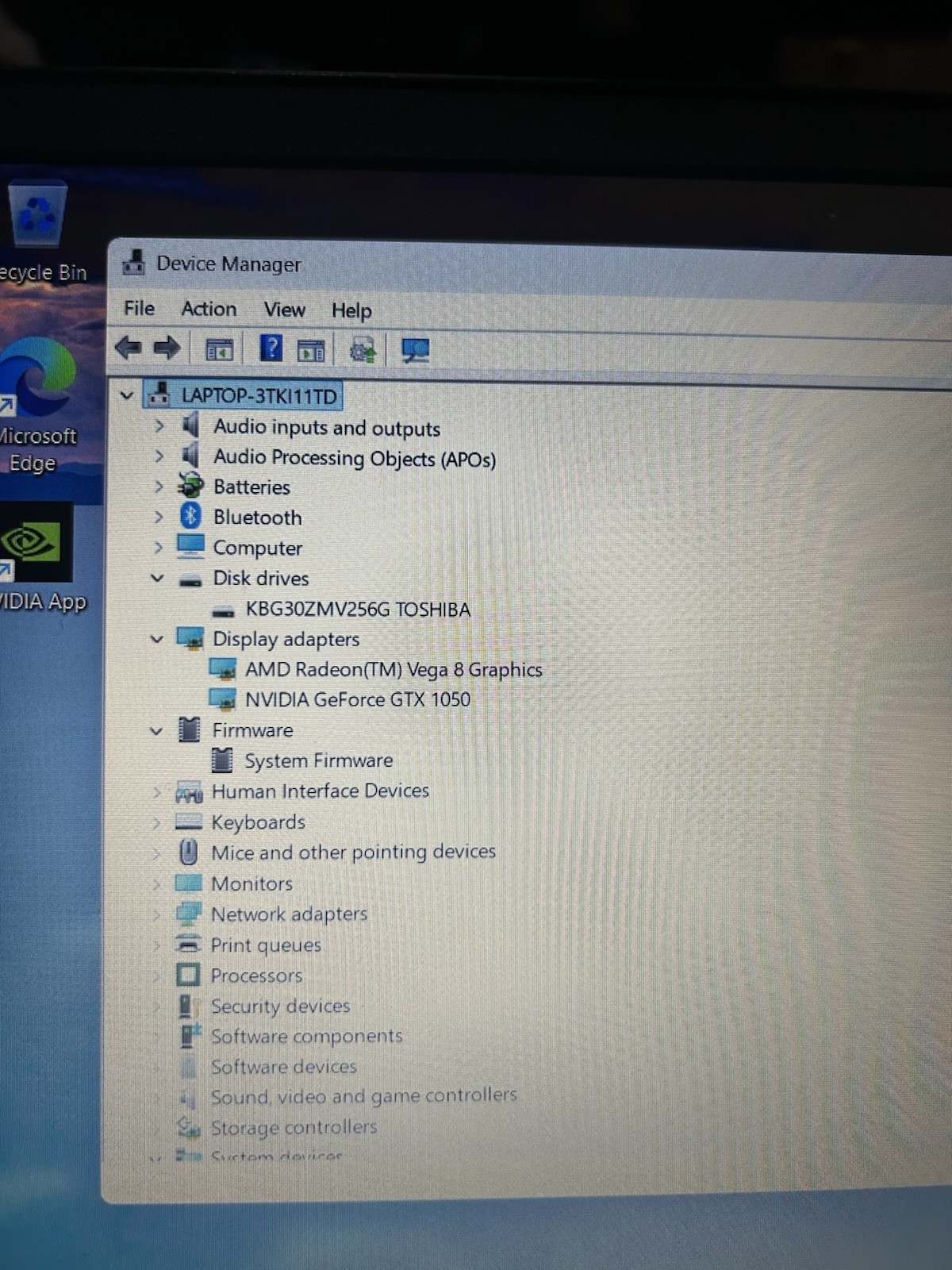This screenshot has width=952, height=1270.
Task: Select Sound, video and game controllers label
Action: point(363,1096)
